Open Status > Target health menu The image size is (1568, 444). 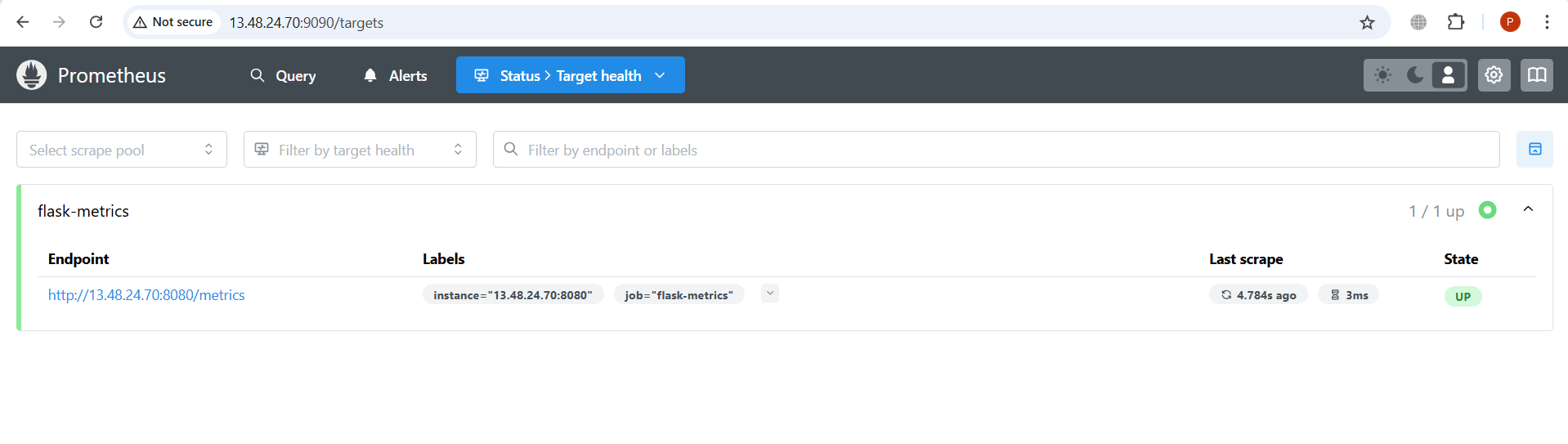click(x=571, y=75)
